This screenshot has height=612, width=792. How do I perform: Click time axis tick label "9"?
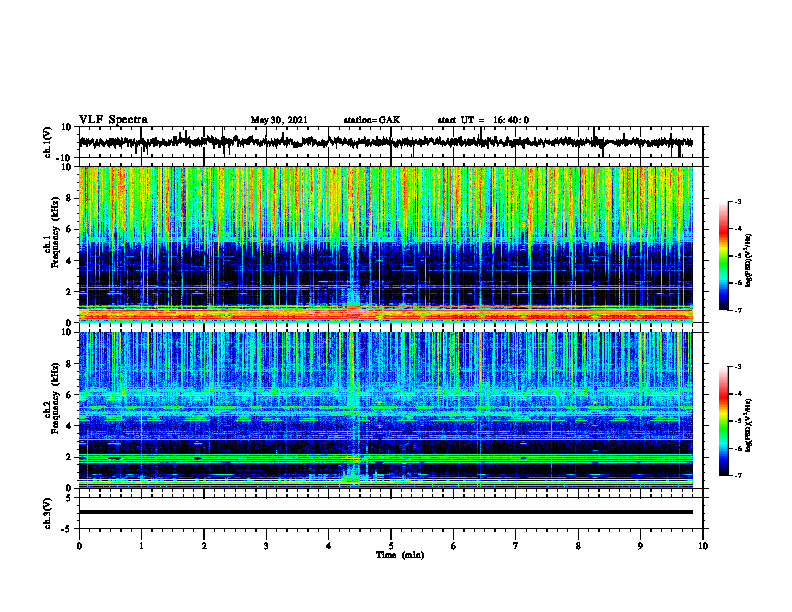click(x=640, y=546)
